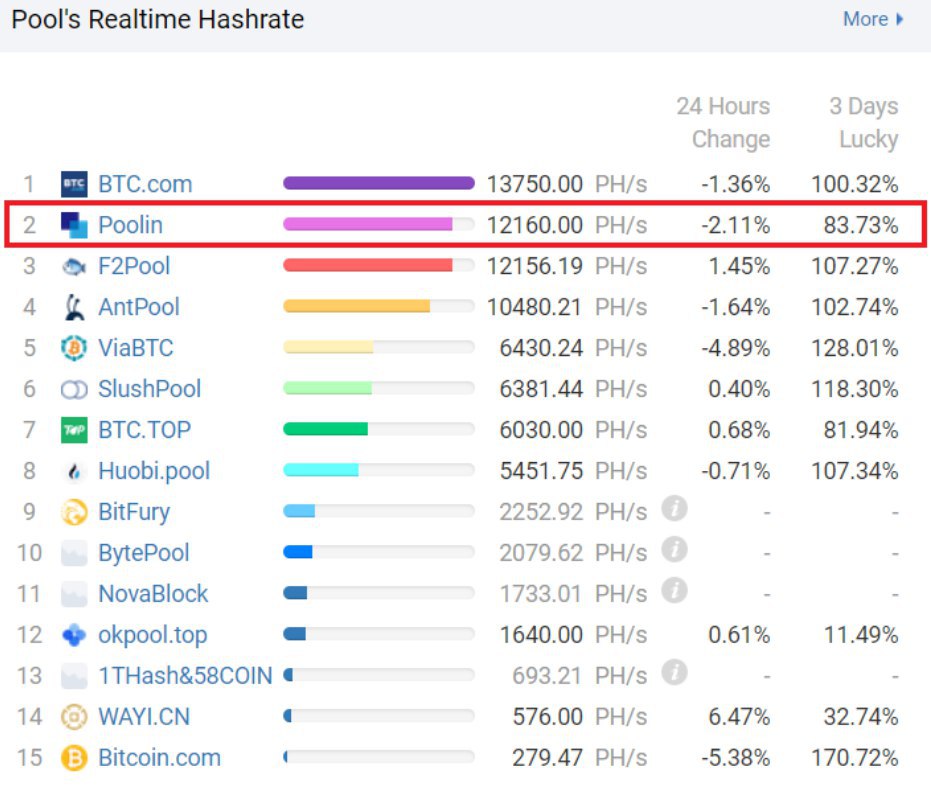Click the 12160.00 PH/s hashrate value

point(567,225)
